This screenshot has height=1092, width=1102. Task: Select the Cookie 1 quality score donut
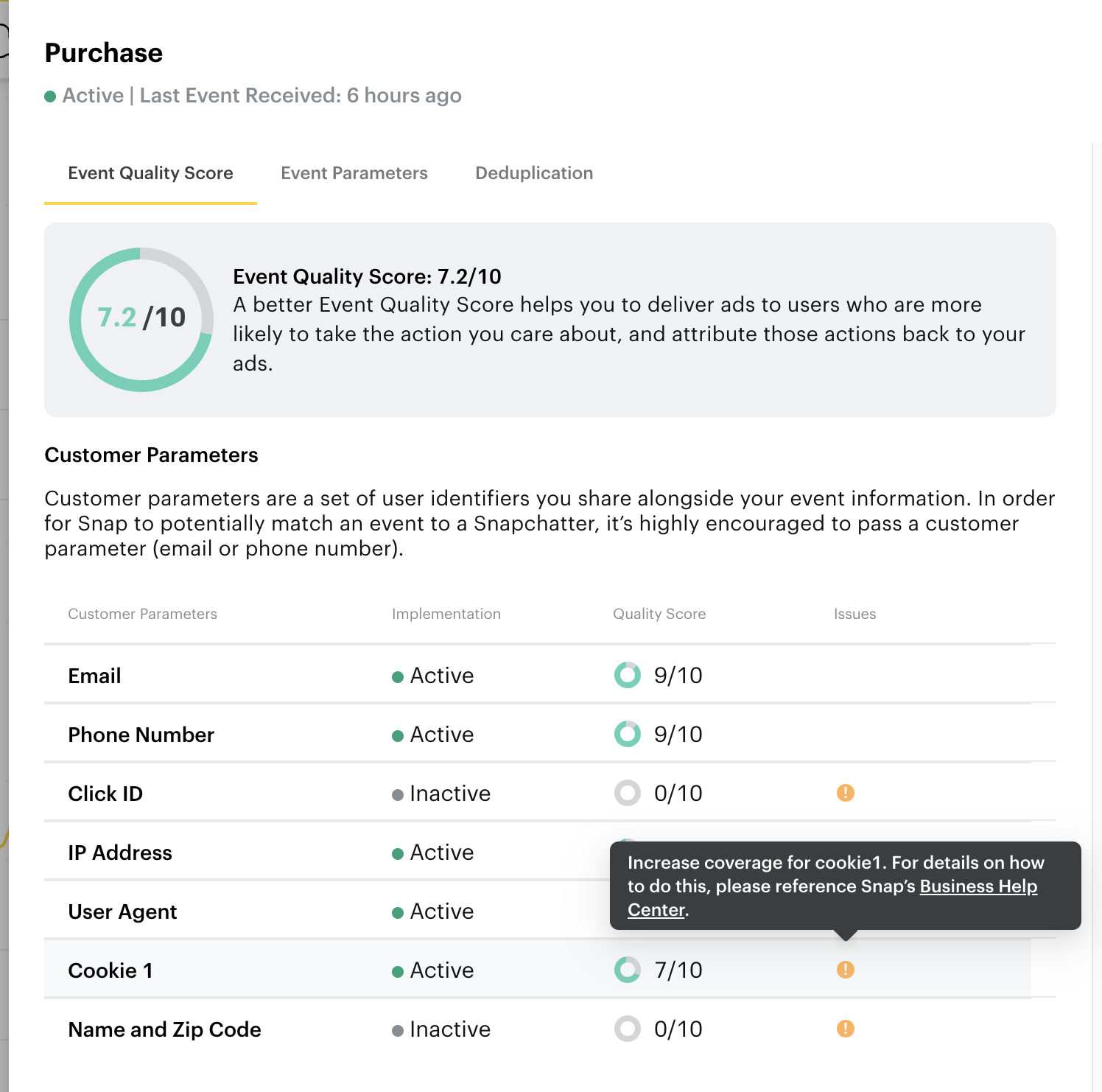coord(627,970)
